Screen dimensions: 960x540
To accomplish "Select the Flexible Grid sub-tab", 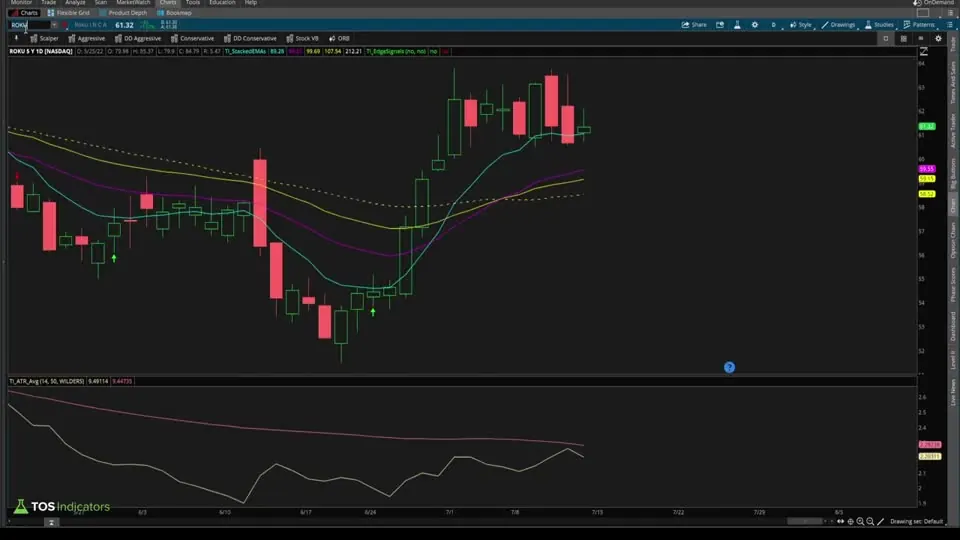I will pos(69,13).
